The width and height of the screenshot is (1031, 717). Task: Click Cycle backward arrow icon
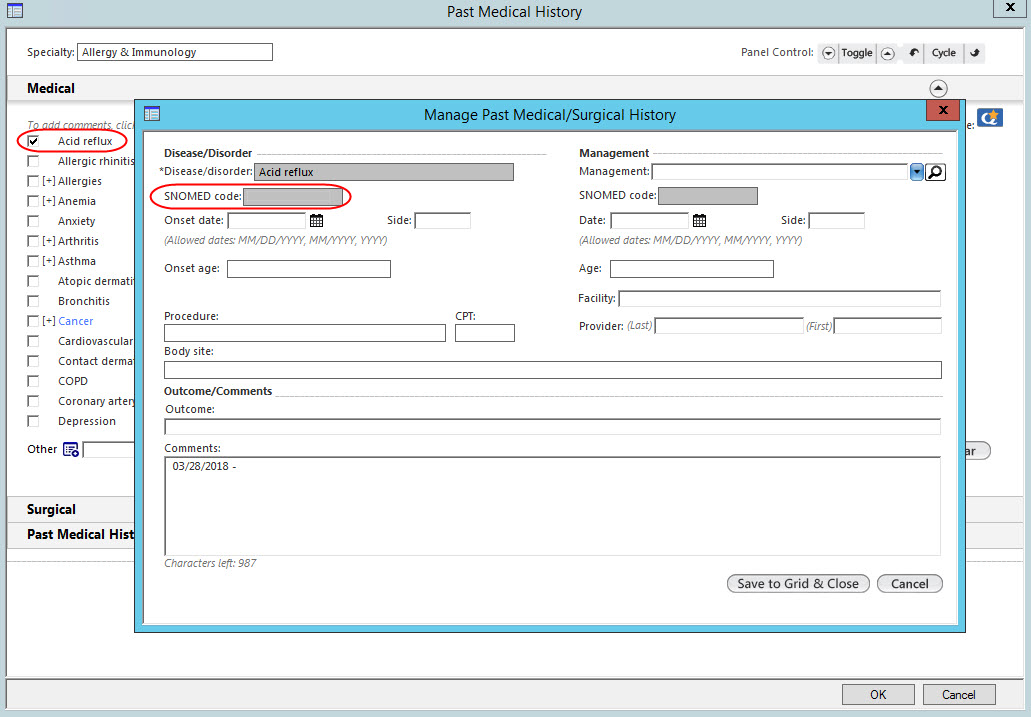click(x=914, y=53)
